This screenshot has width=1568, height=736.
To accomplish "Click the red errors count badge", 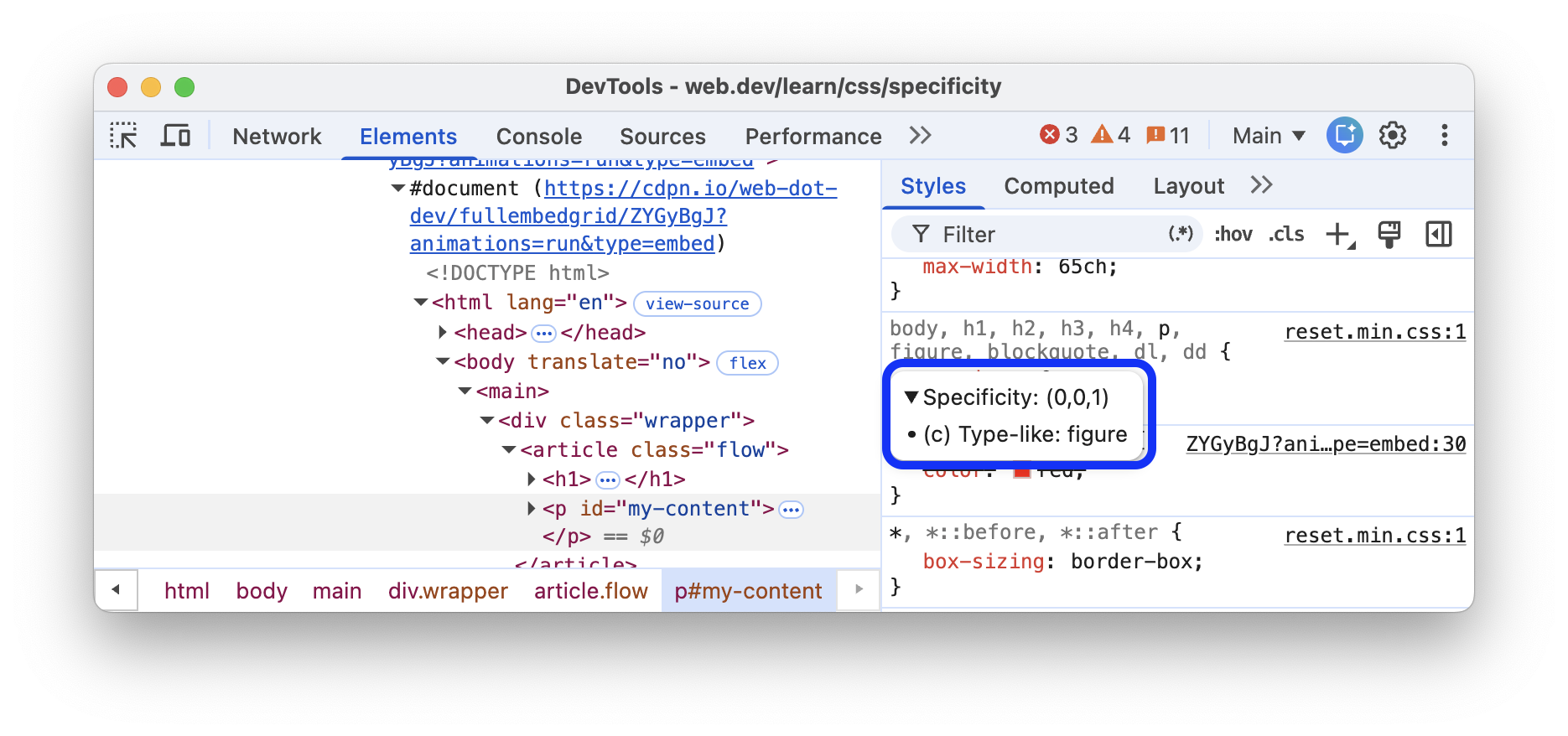I will pos(1059,135).
